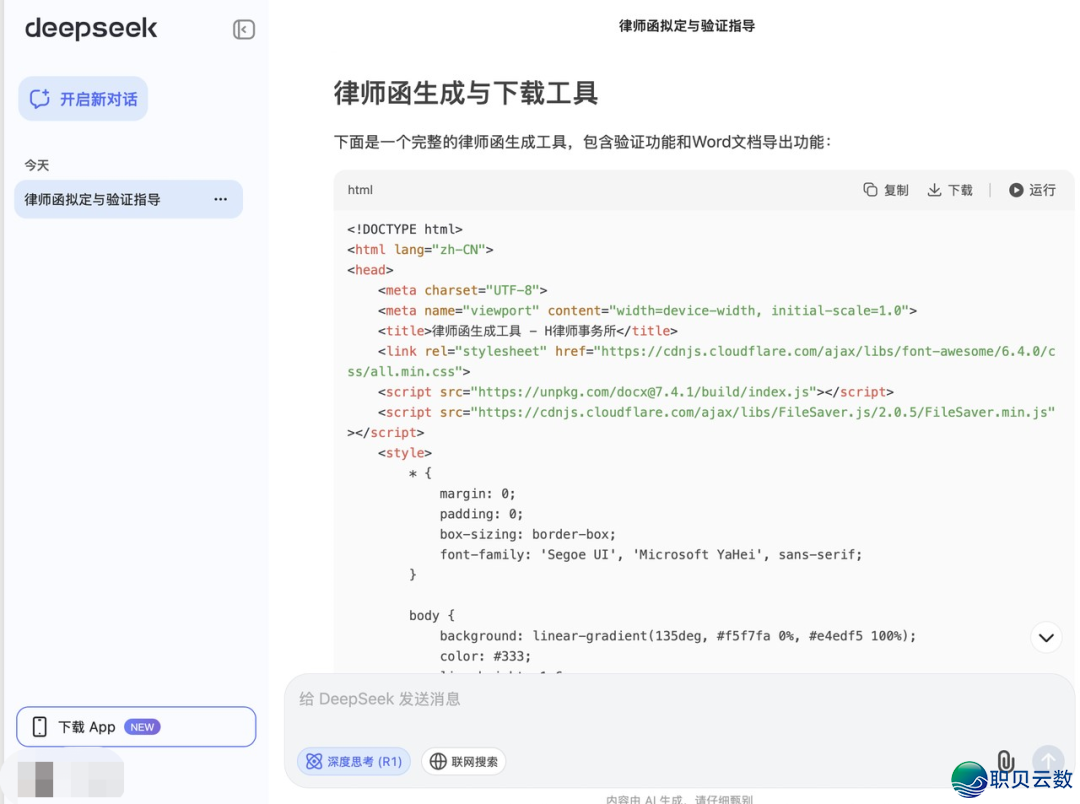Open the blurred user profile at the sidebar bottom
Screen dimensions: 1080x804
(70, 779)
